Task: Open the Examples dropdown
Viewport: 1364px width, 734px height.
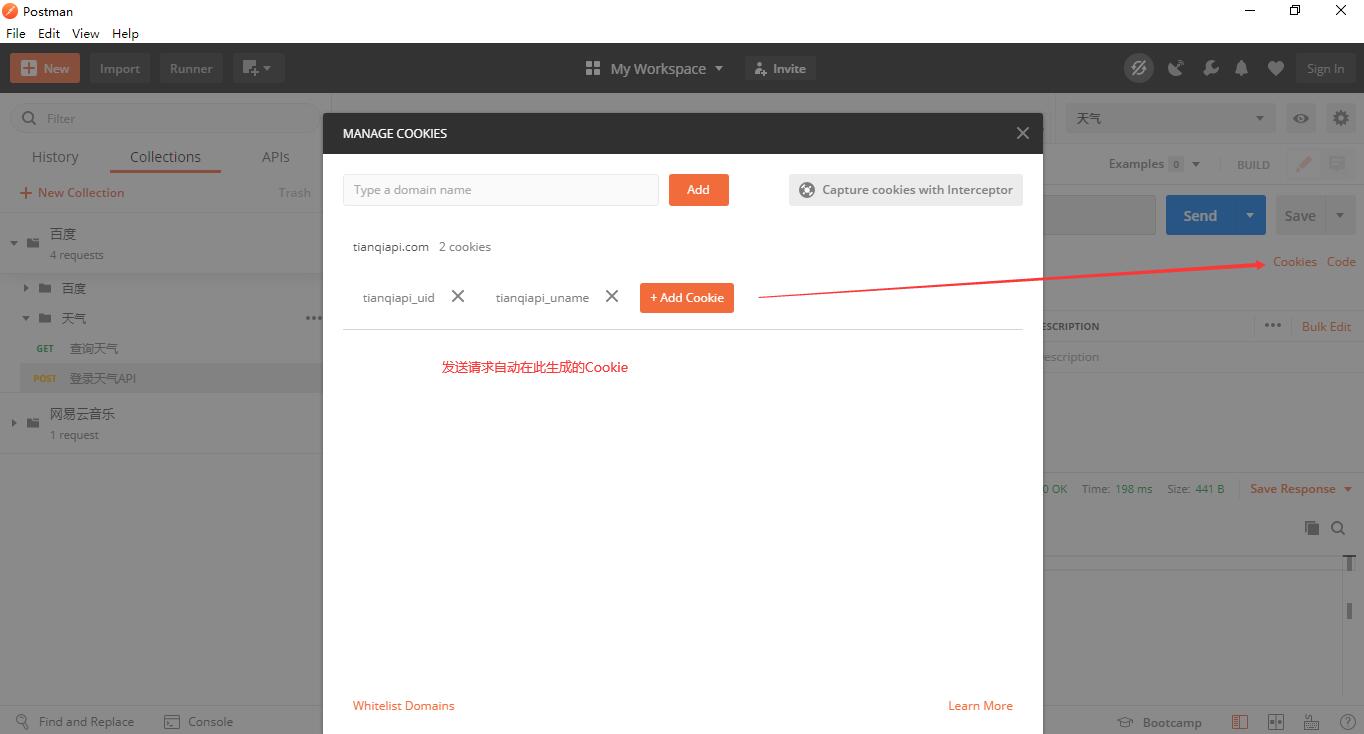Action: [1154, 164]
